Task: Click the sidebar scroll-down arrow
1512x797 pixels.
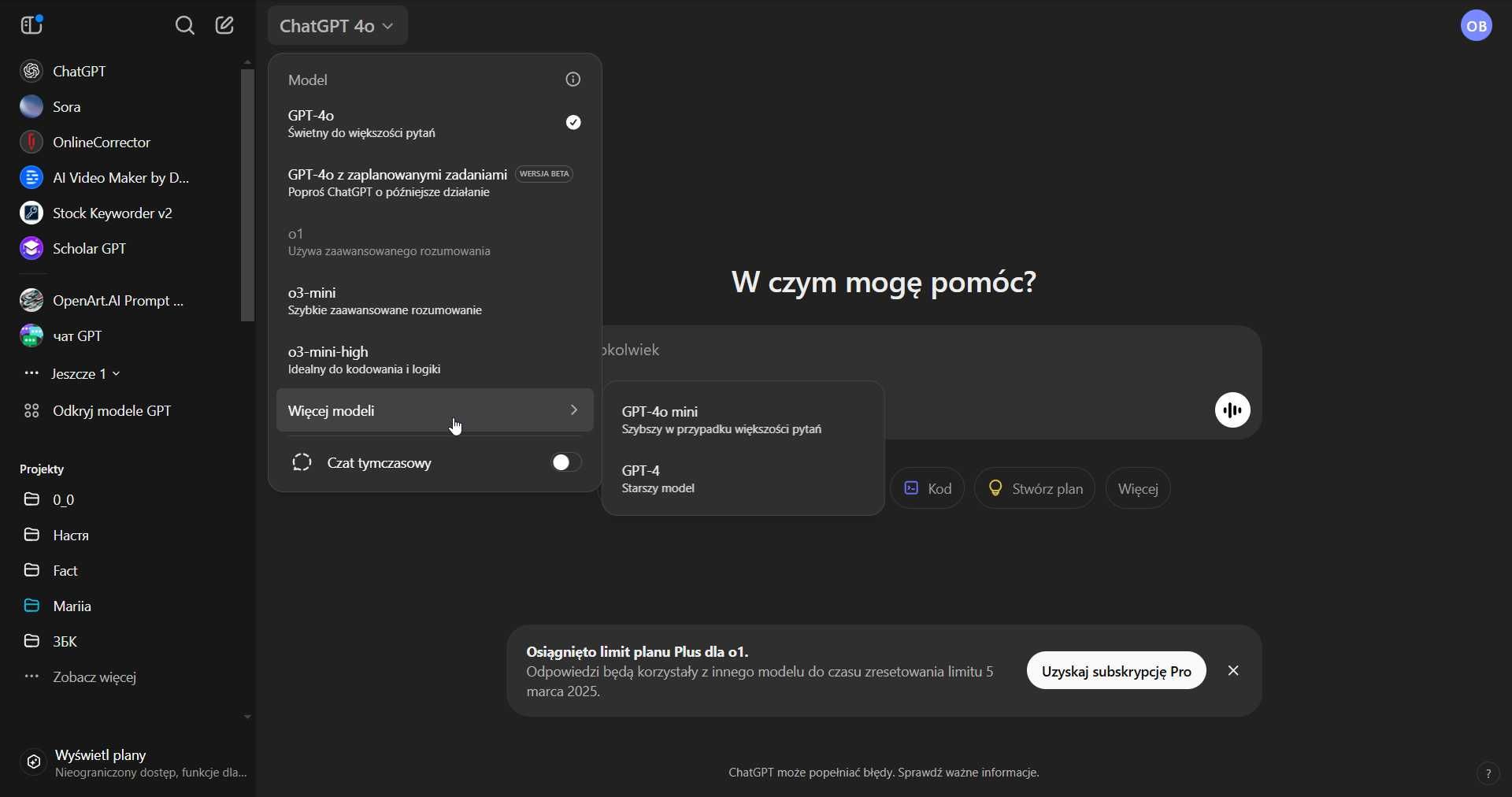Action: click(x=247, y=717)
